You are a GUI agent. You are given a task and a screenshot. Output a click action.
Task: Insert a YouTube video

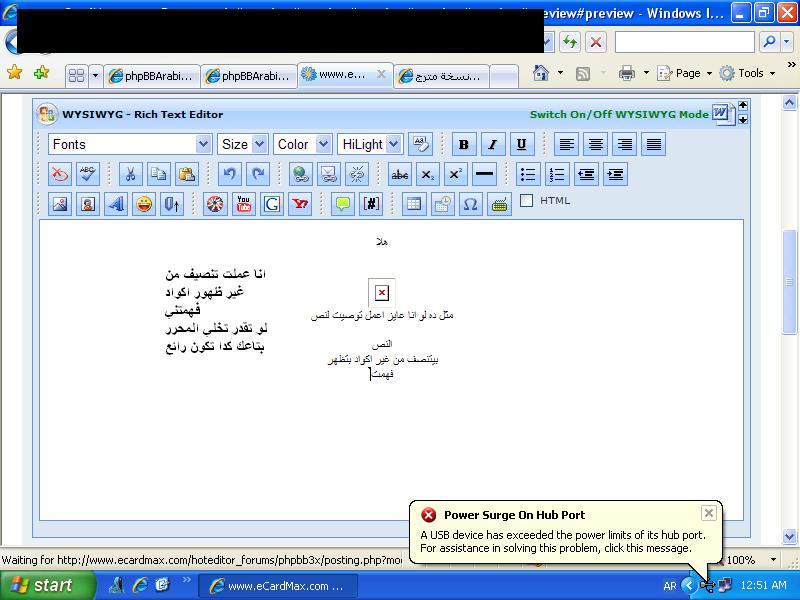pos(243,204)
